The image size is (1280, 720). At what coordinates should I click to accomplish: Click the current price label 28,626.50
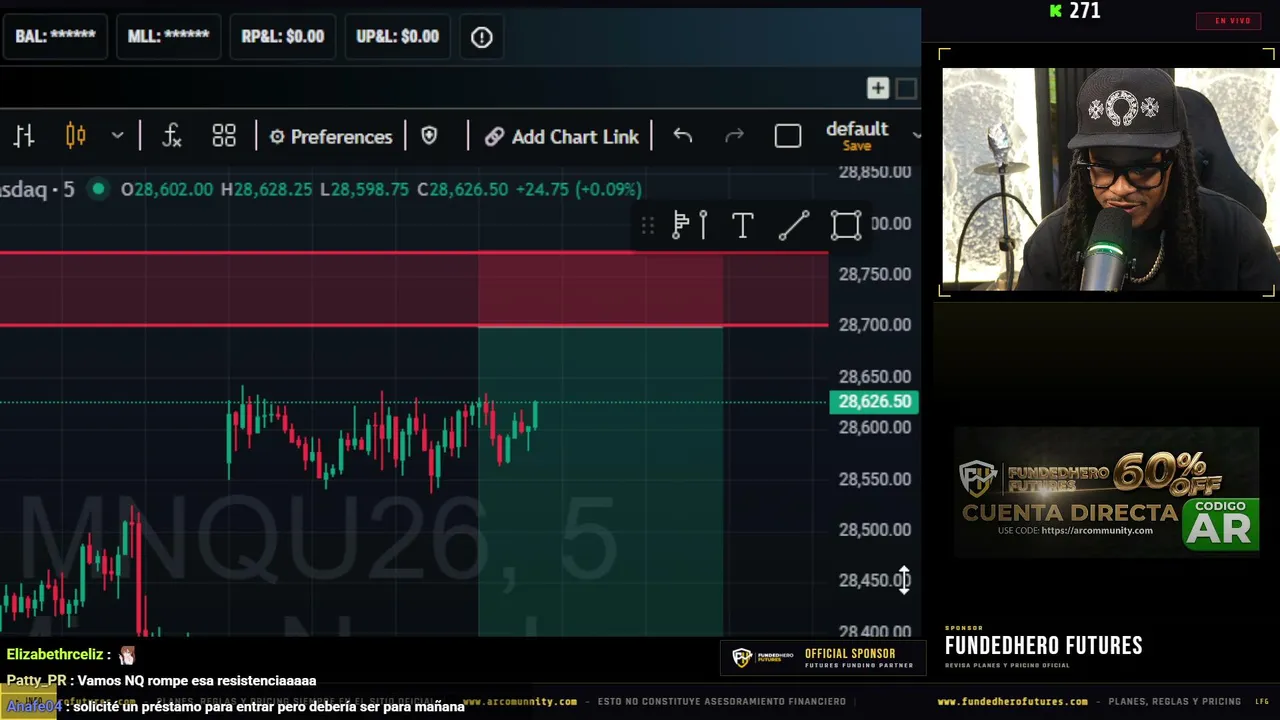click(x=874, y=402)
